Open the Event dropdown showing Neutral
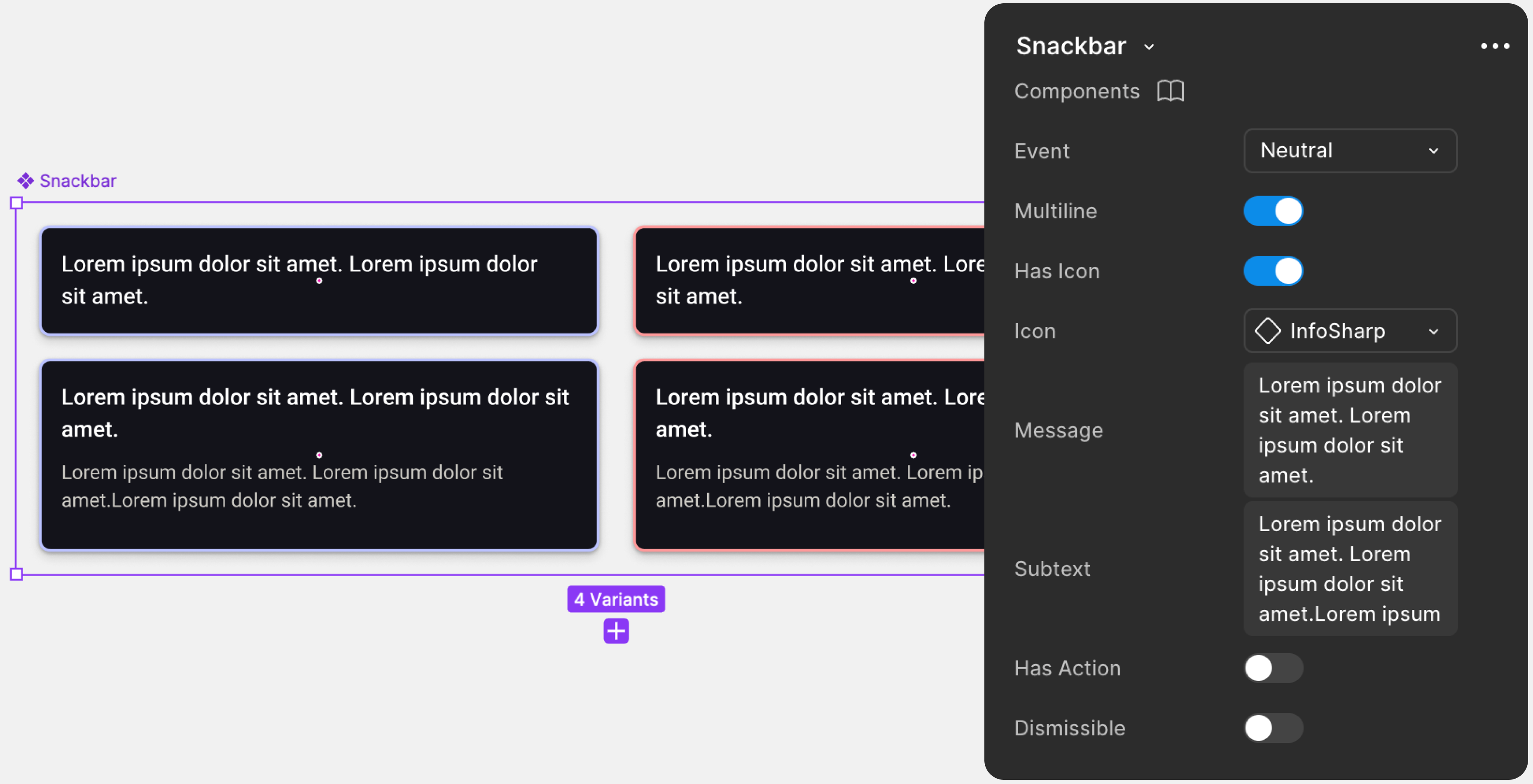Viewport: 1533px width, 784px height. 1350,150
